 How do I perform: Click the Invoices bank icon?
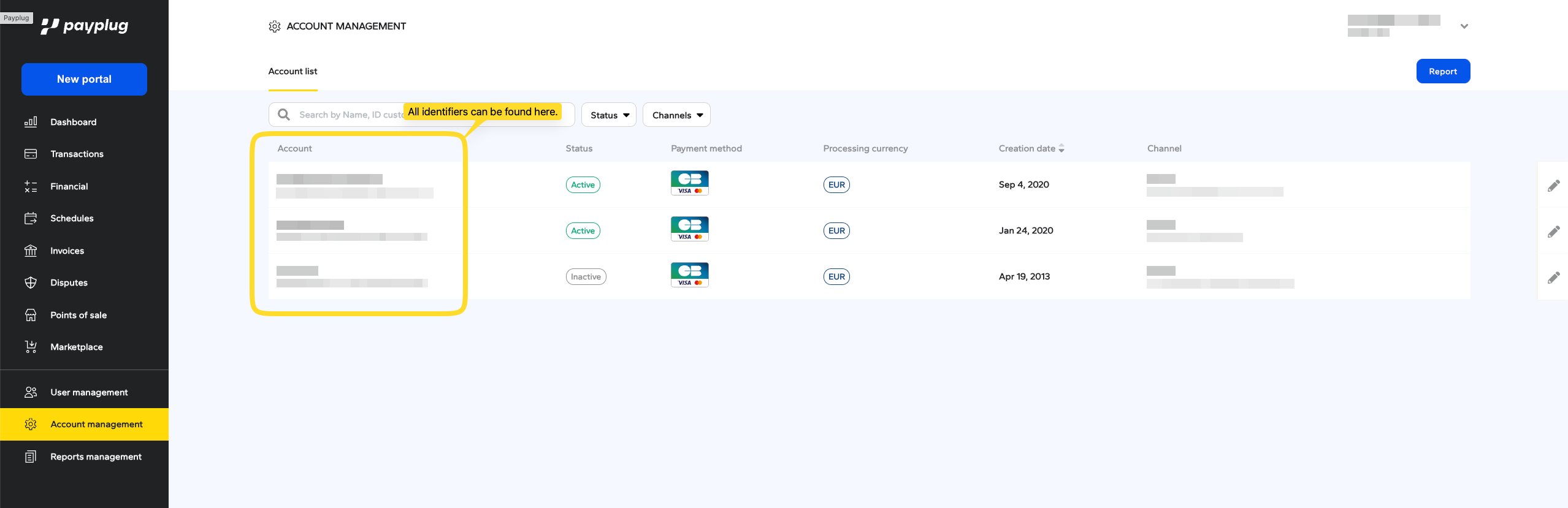(x=31, y=251)
